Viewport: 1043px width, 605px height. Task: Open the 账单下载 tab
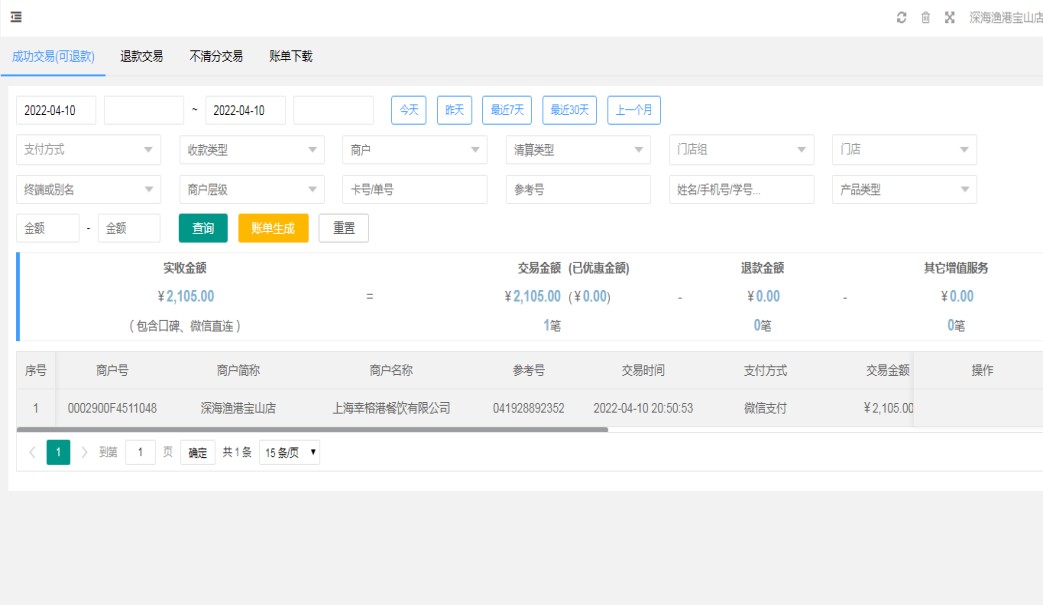[291, 57]
